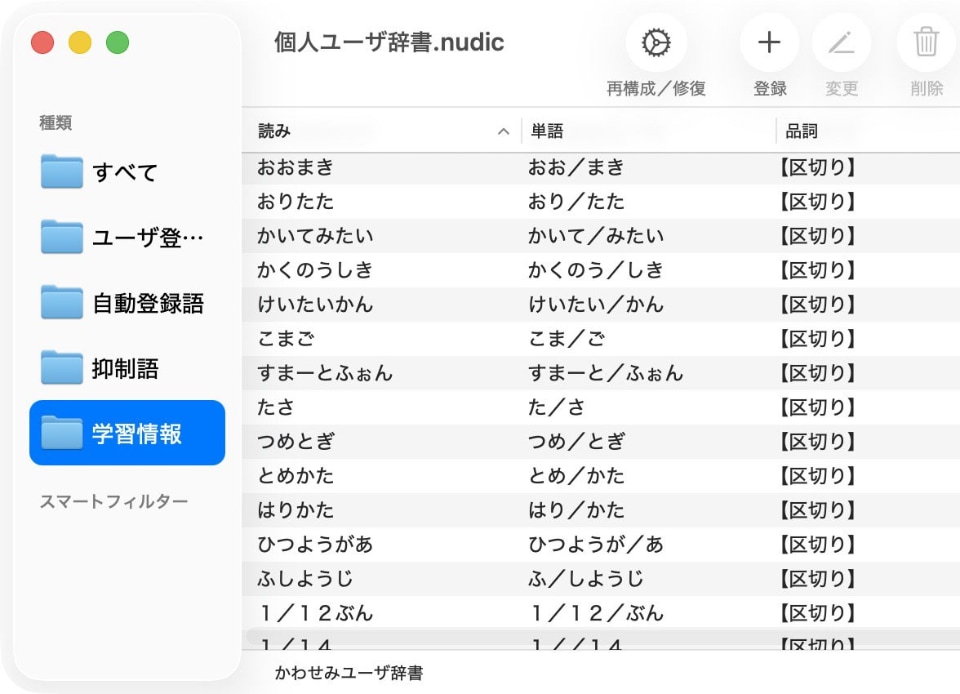Click the 登録 plus icon
This screenshot has height=694, width=960.
pos(769,43)
